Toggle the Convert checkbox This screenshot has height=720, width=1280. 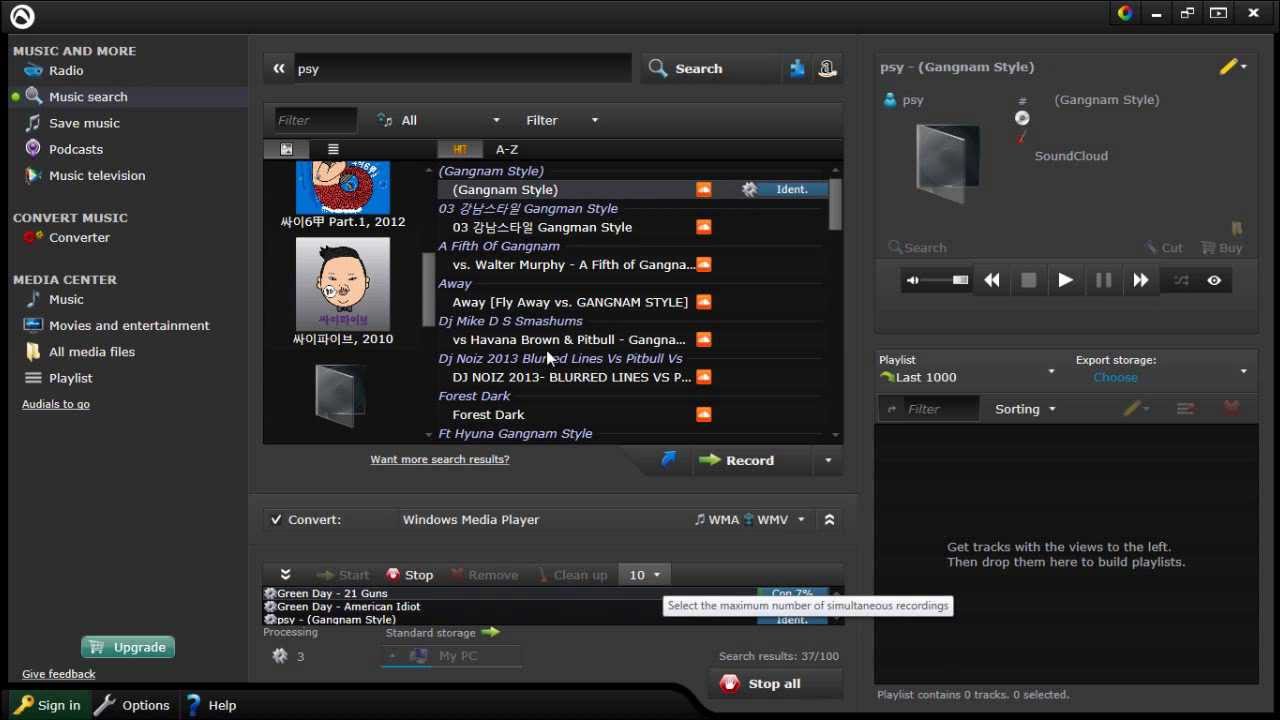[x=277, y=520]
